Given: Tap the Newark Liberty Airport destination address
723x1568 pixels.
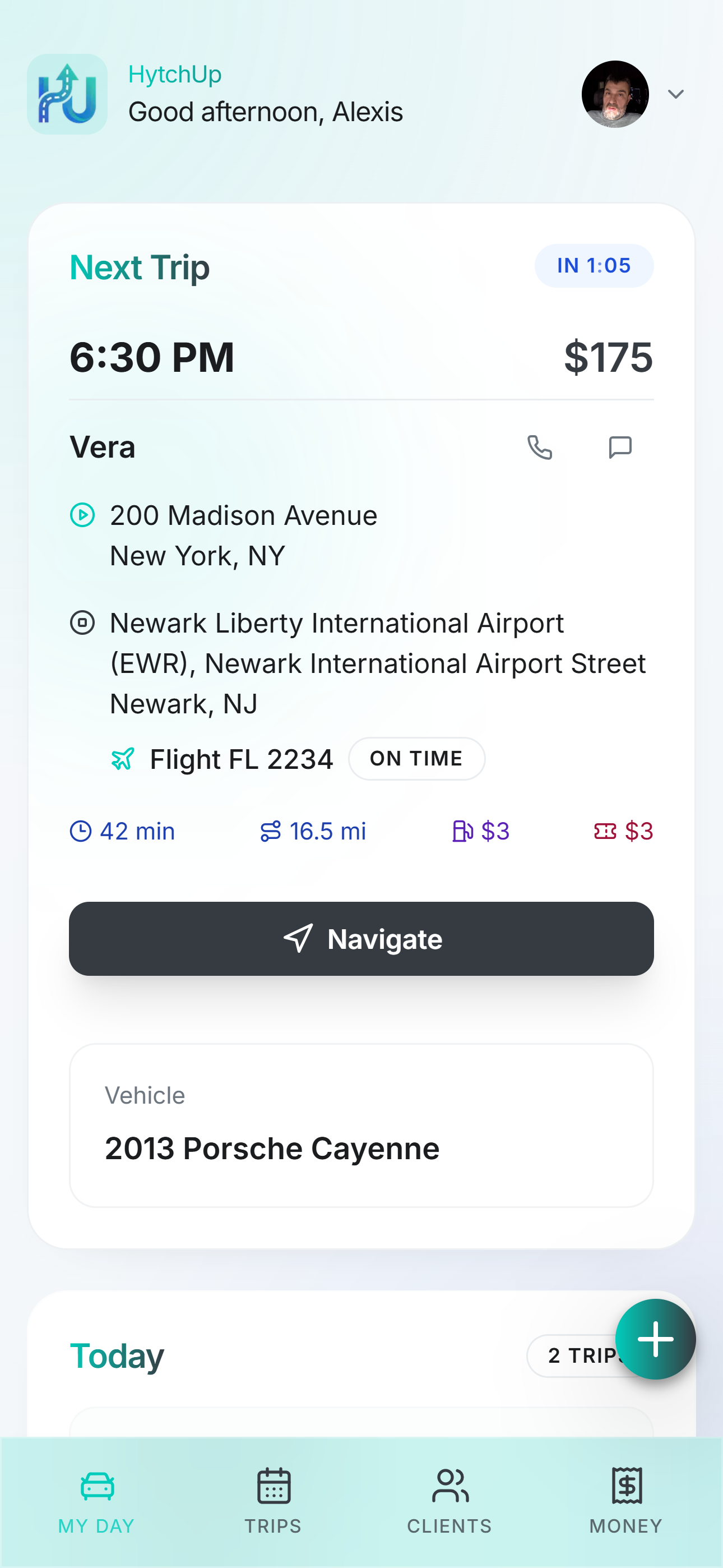Looking at the screenshot, I should 377,663.
